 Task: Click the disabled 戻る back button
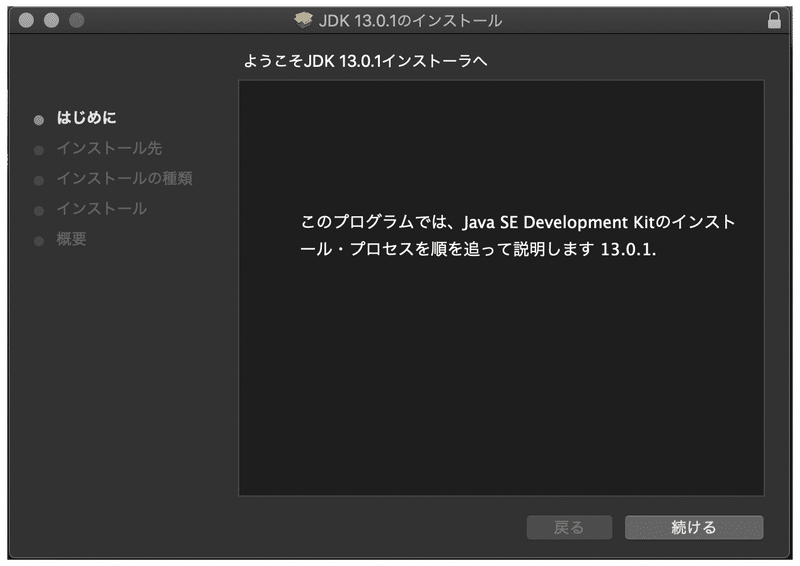(569, 527)
